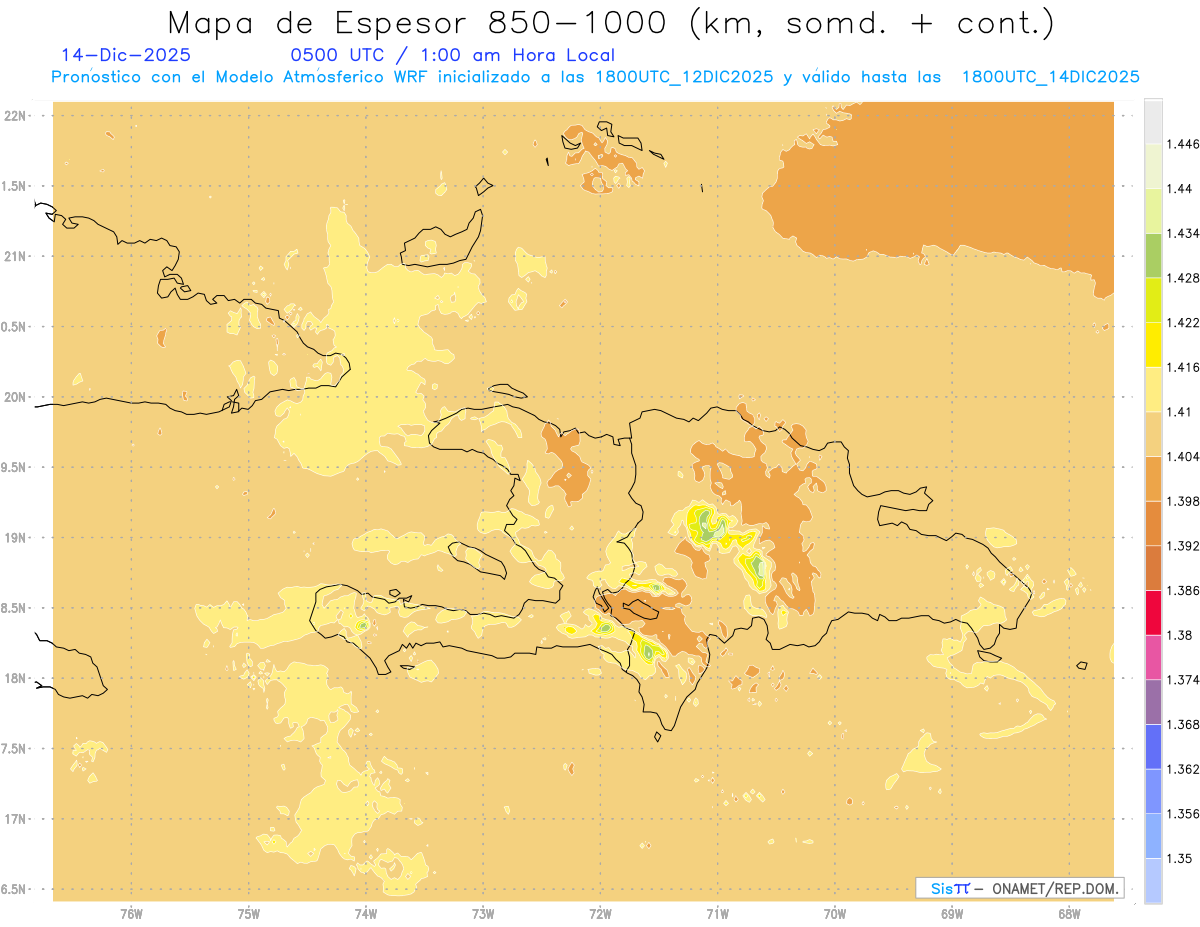Click the "68W" longitude axis label

[x=1069, y=913]
